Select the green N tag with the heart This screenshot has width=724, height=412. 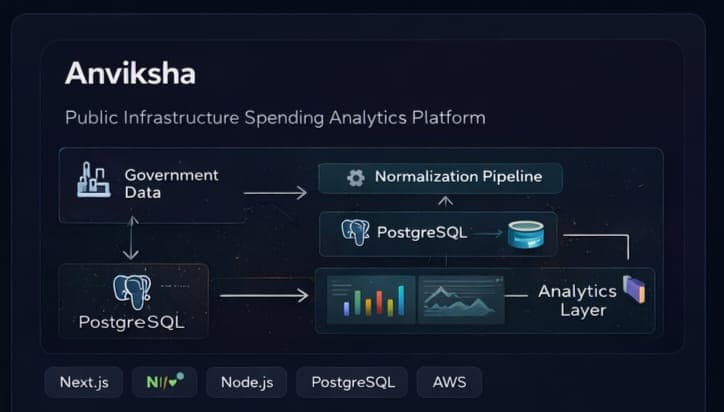[x=164, y=382]
